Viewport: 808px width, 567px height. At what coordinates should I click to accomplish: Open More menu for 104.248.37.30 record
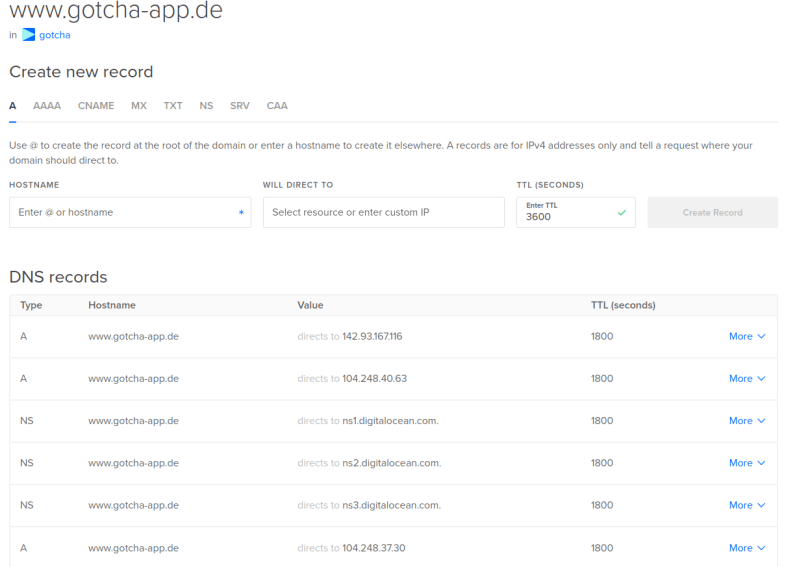747,548
